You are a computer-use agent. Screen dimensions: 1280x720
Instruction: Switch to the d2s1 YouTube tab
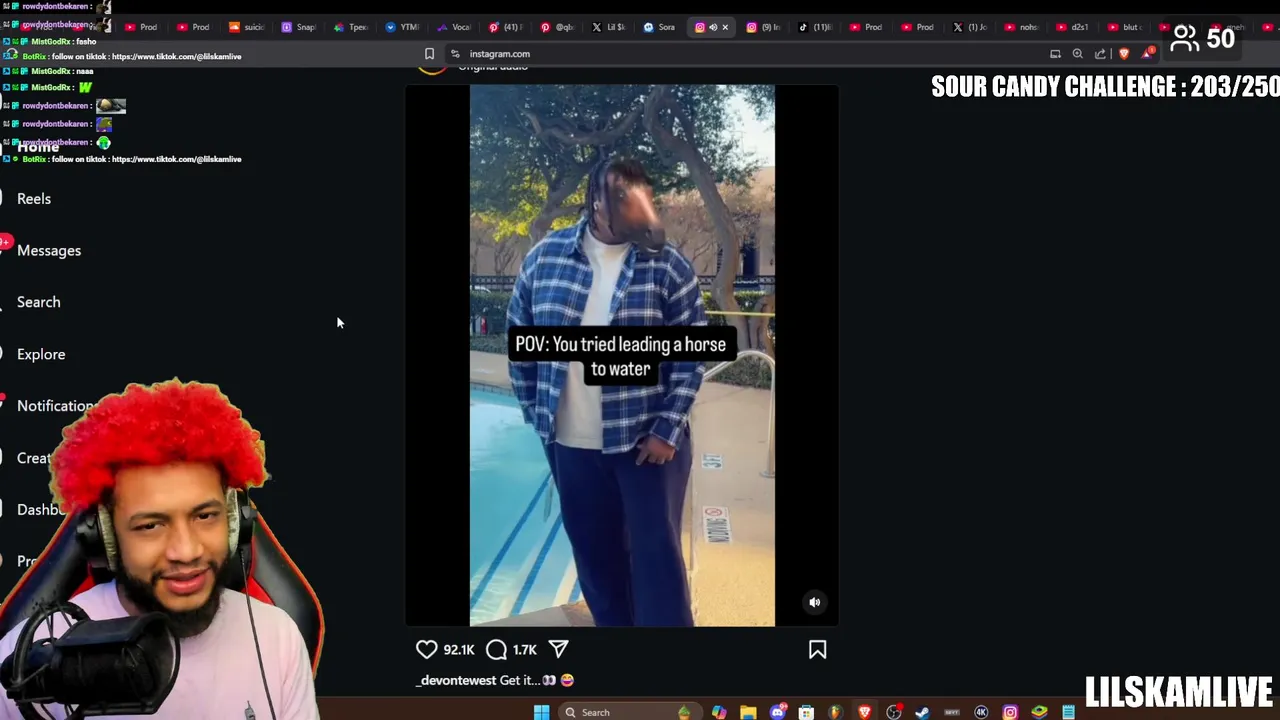coord(1072,27)
